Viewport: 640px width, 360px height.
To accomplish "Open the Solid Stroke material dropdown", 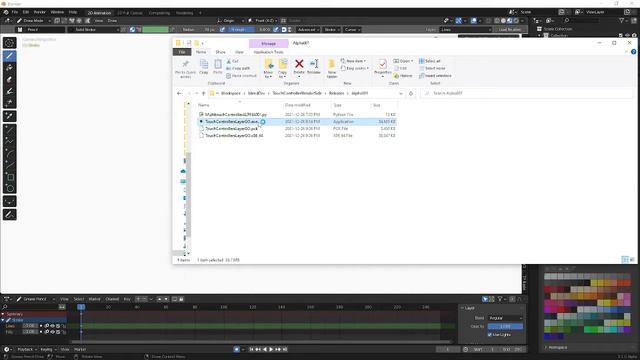I will pyautogui.click(x=94, y=29).
